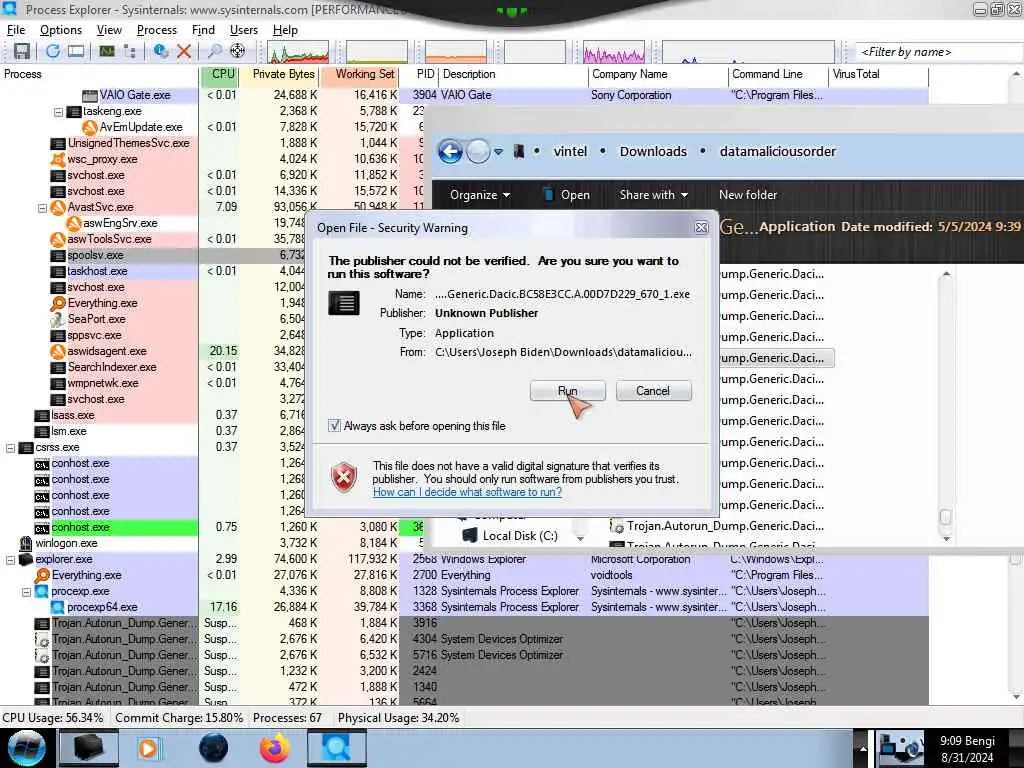Click the blue Back arrow in Explorer window
Viewport: 1024px width, 768px height.
click(x=450, y=152)
